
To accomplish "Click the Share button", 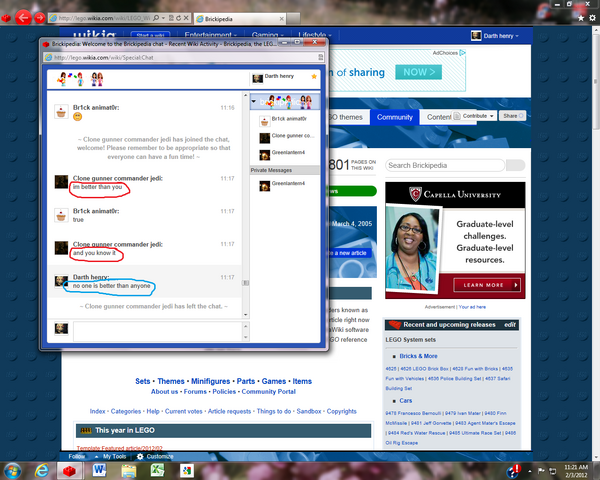I will (x=512, y=116).
